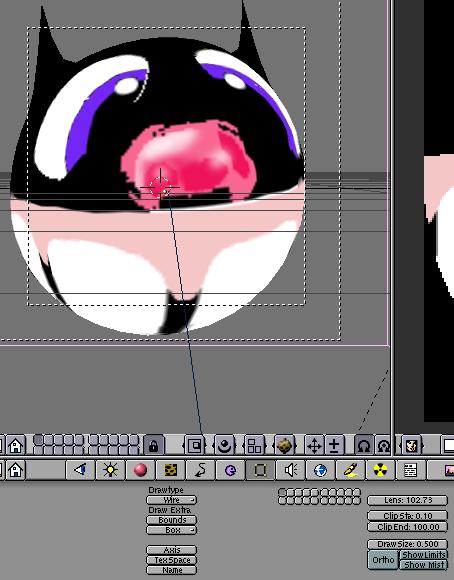Viewport: 454px width, 580px height.
Task: Open the view mode (camera/perspective) icon menu
Action: click(x=224, y=445)
